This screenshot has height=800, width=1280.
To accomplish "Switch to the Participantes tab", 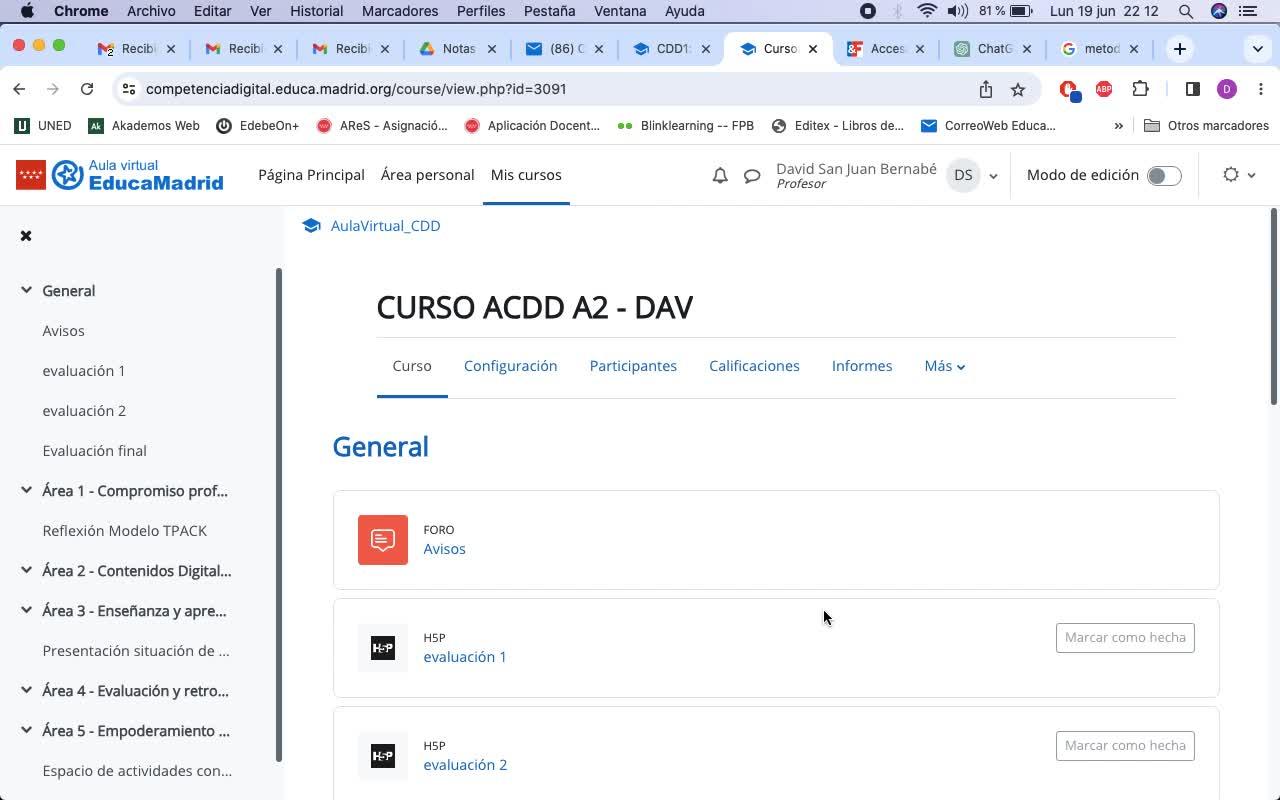I will tap(633, 366).
